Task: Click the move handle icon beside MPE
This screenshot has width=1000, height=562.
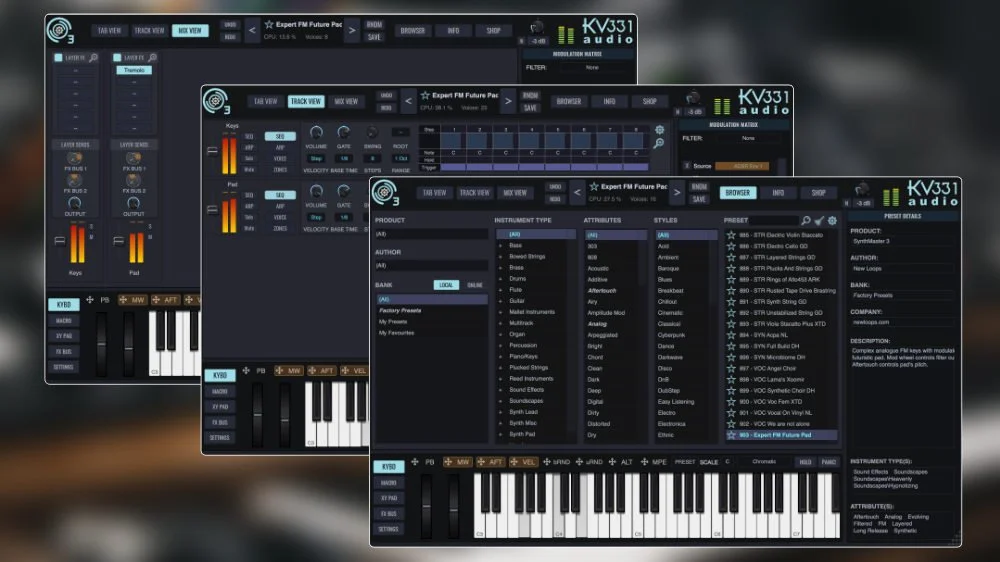Action: click(645, 462)
